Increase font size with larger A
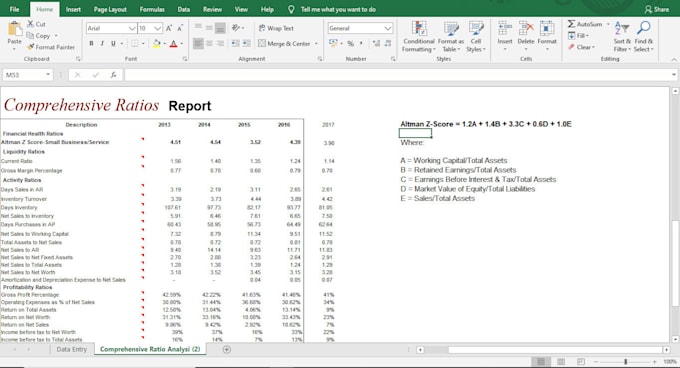The width and height of the screenshot is (680, 368). pyautogui.click(x=169, y=28)
